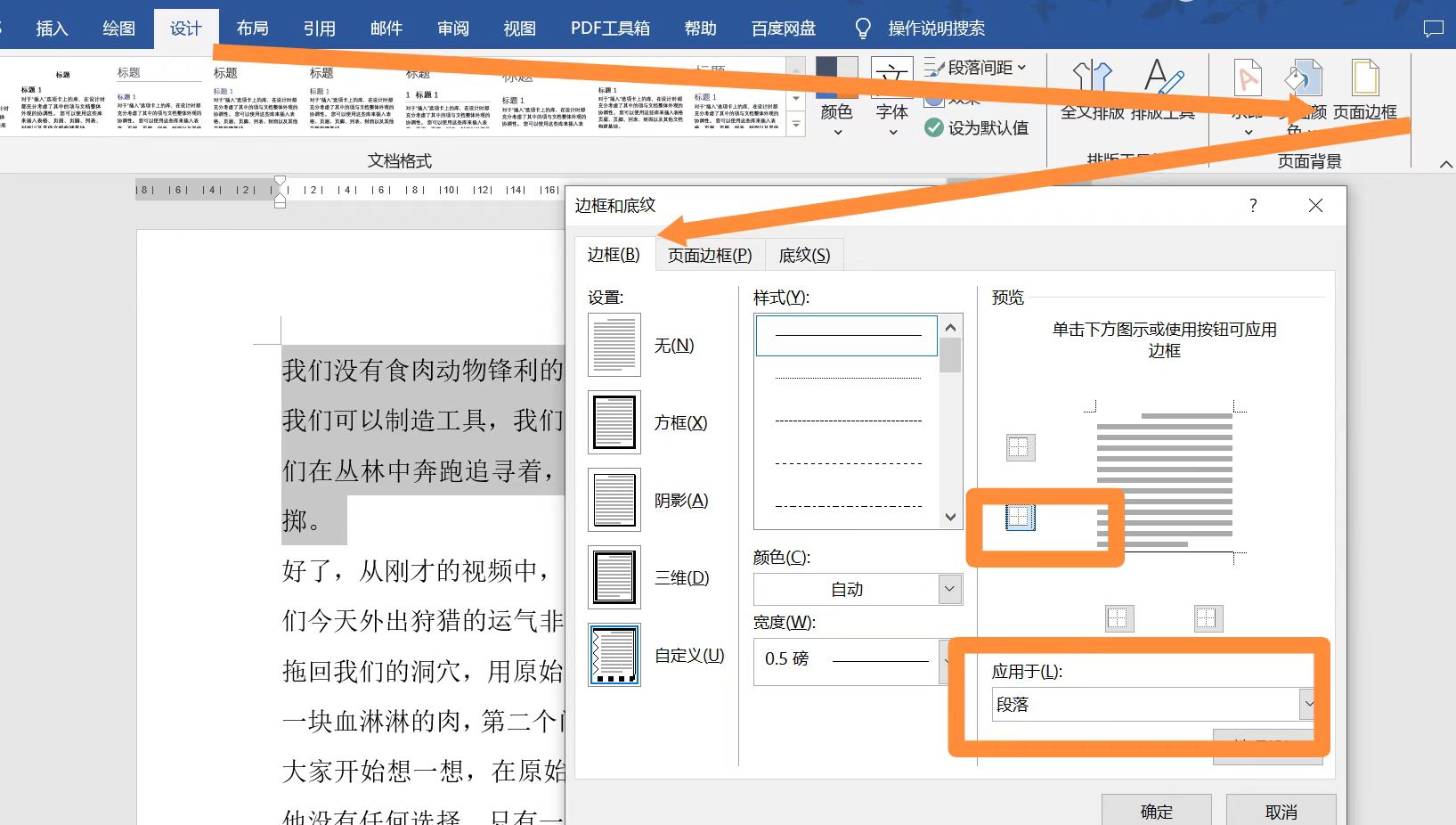Pick the 三维(D) 3D border setting

(614, 577)
